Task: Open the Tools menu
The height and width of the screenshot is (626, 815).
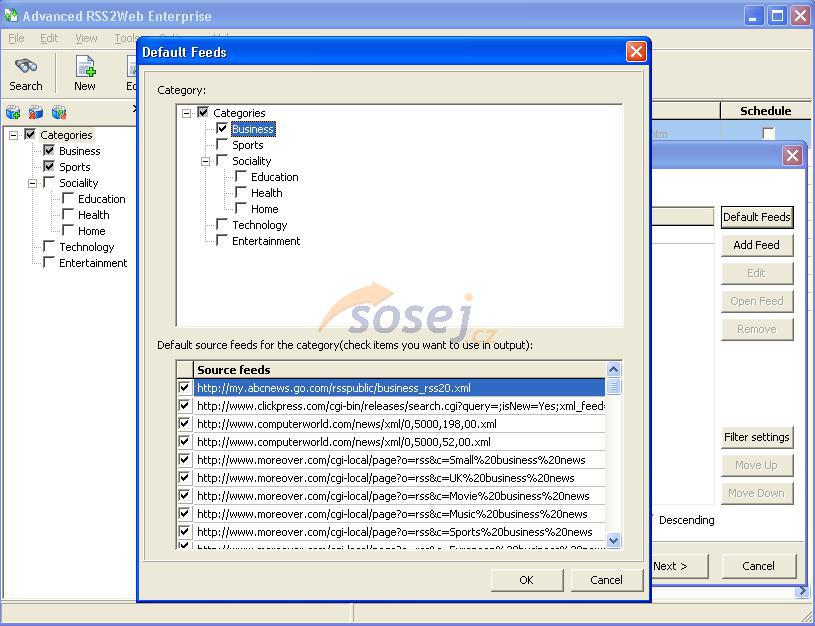Action: pos(125,38)
